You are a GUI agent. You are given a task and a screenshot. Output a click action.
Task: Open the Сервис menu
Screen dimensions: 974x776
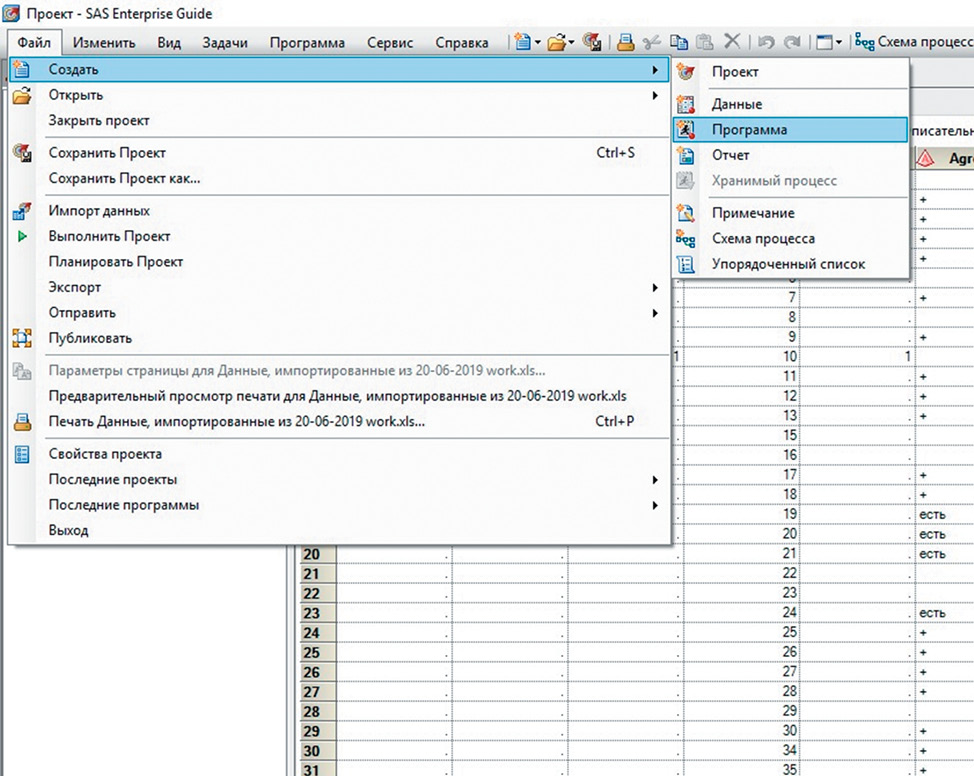point(389,43)
